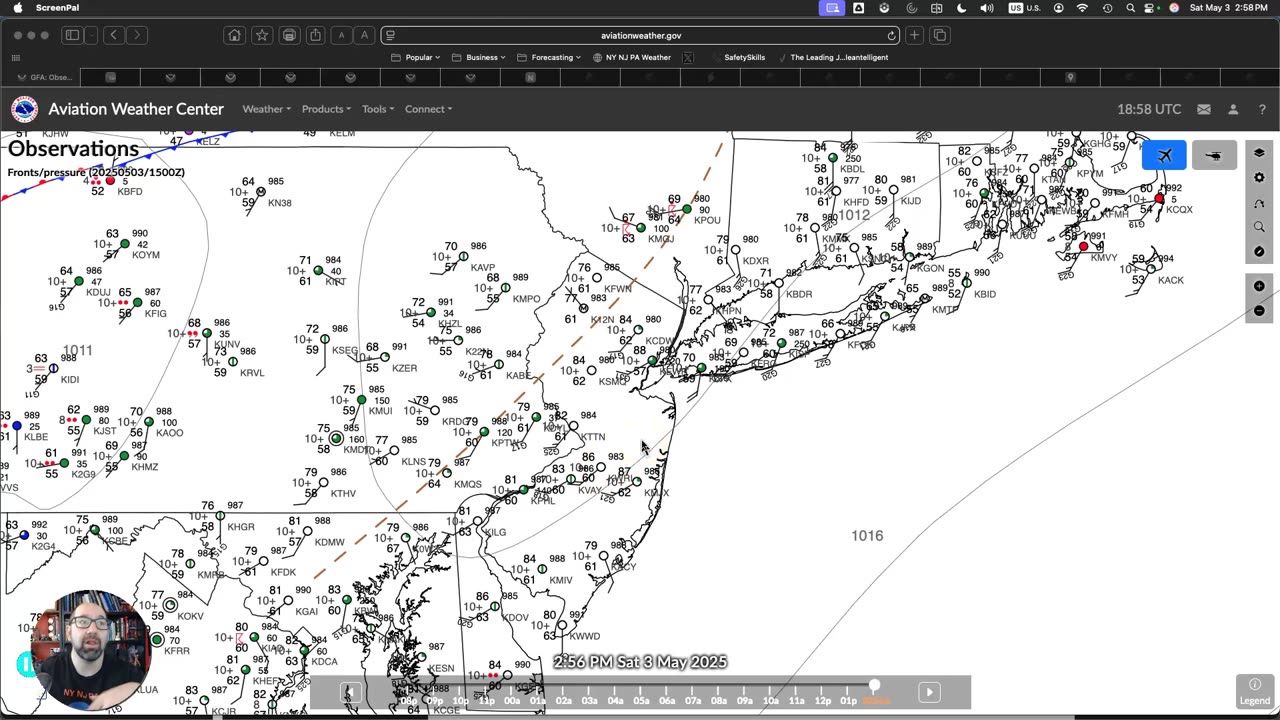Image resolution: width=1280 pixels, height=720 pixels.
Task: Show Safari tab overview
Action: [940, 35]
